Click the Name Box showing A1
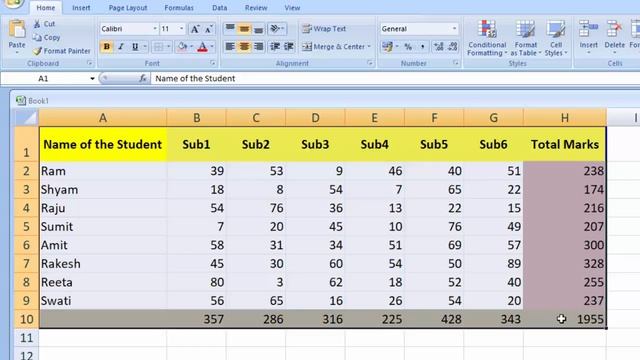This screenshot has height=360, width=640. pos(44,78)
